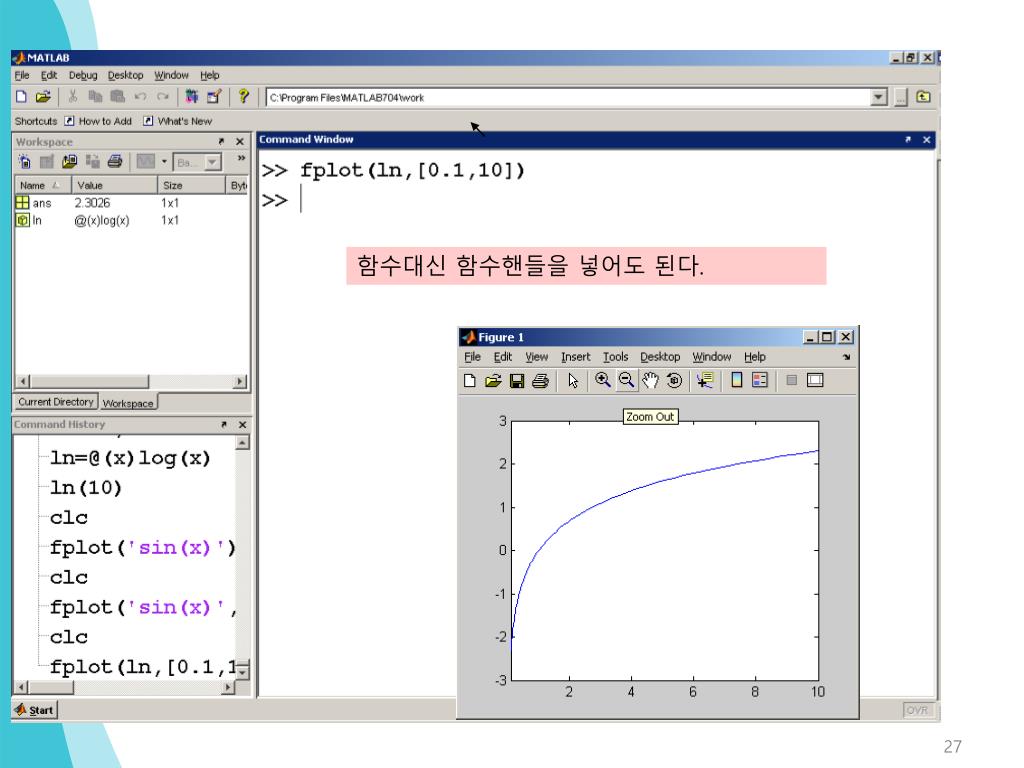Click the Undo arrow in the MATLAB toolbar
1024x768 pixels.
point(140,97)
